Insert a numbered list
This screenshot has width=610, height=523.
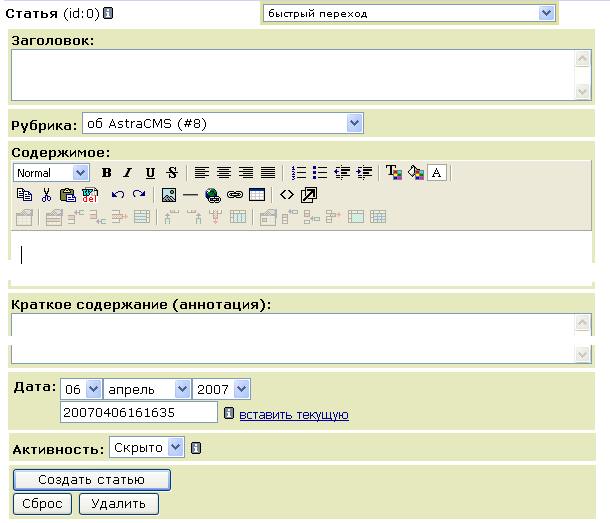298,173
